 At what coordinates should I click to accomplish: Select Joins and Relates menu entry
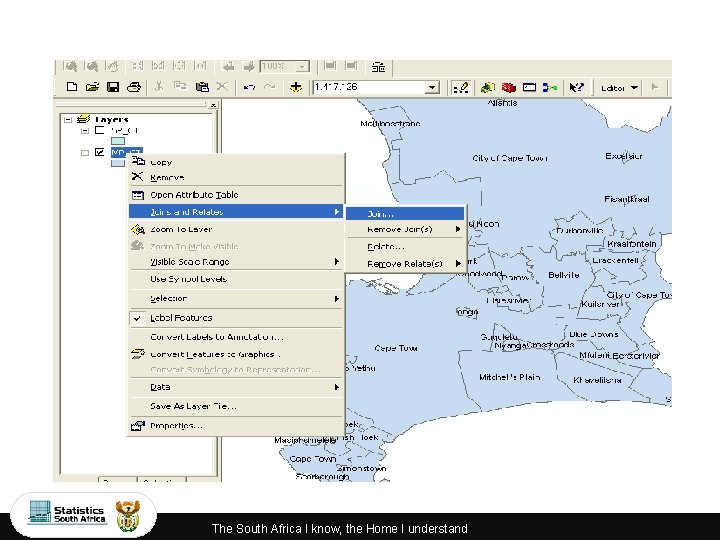tap(236, 212)
